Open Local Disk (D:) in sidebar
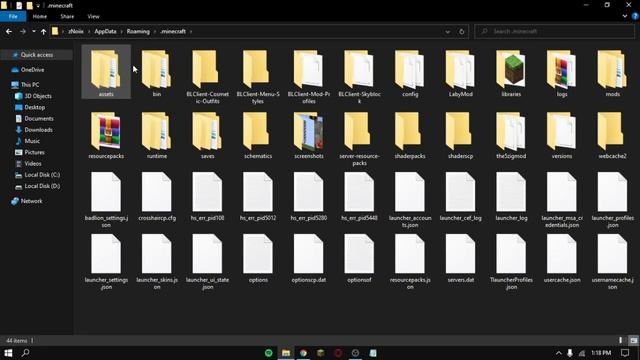 point(42,186)
